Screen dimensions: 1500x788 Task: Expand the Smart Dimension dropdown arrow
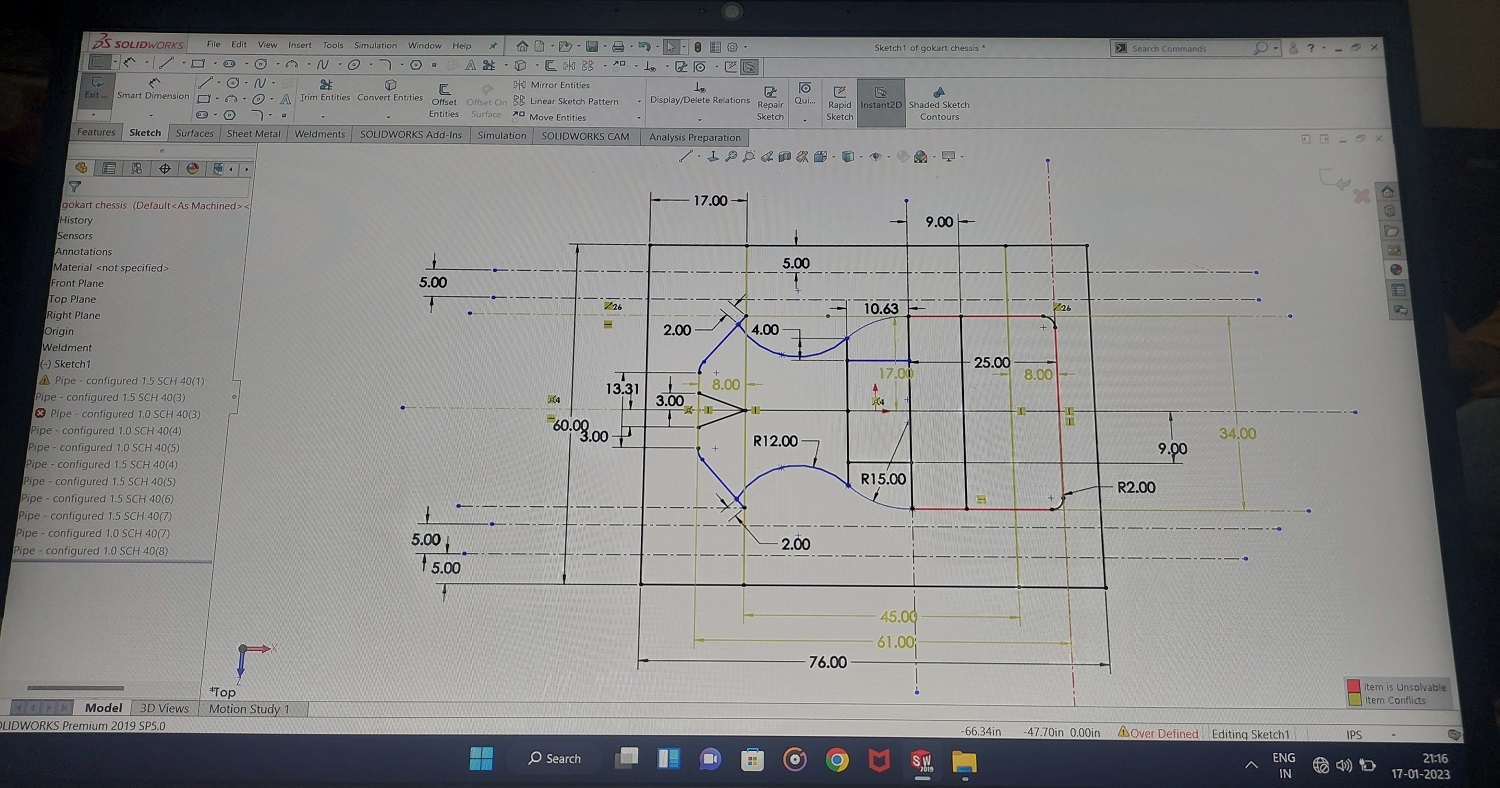pyautogui.click(x=152, y=115)
